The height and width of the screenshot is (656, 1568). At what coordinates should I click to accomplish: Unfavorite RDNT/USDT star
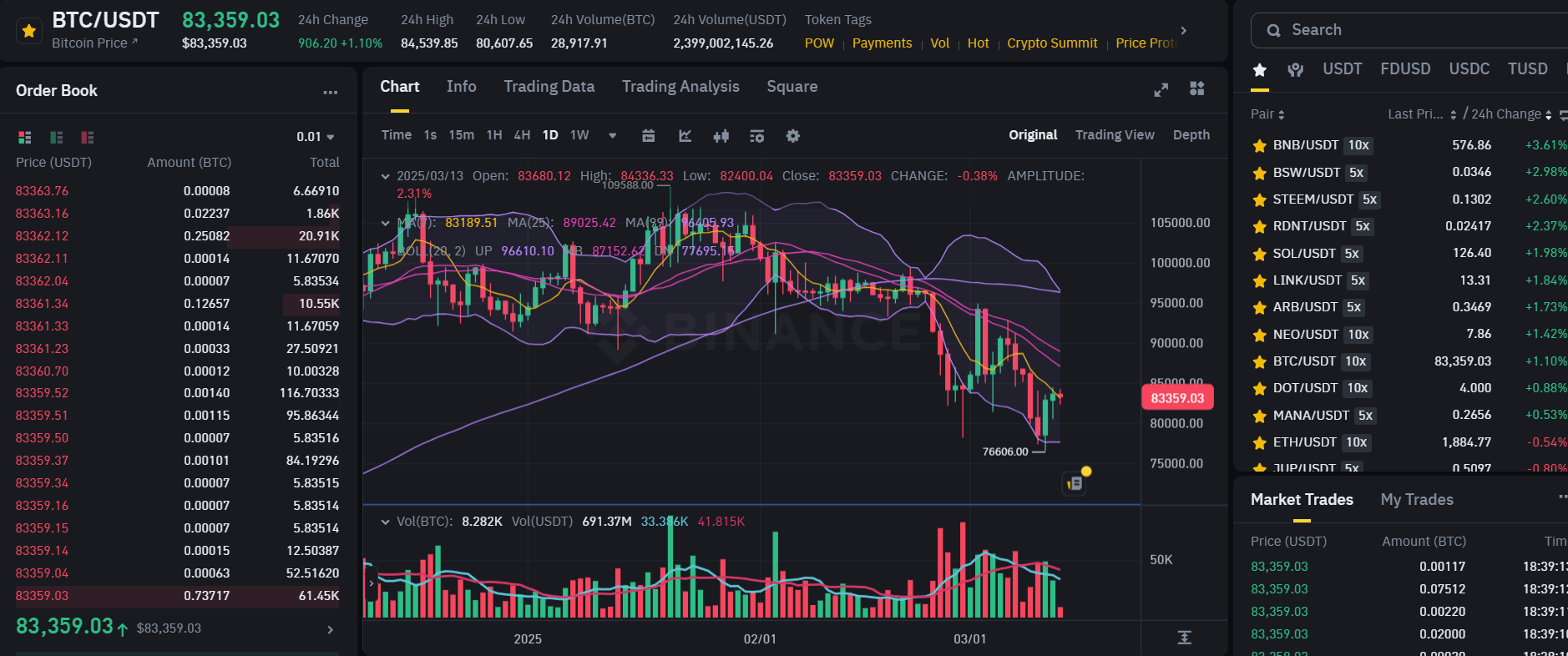[1259, 227]
